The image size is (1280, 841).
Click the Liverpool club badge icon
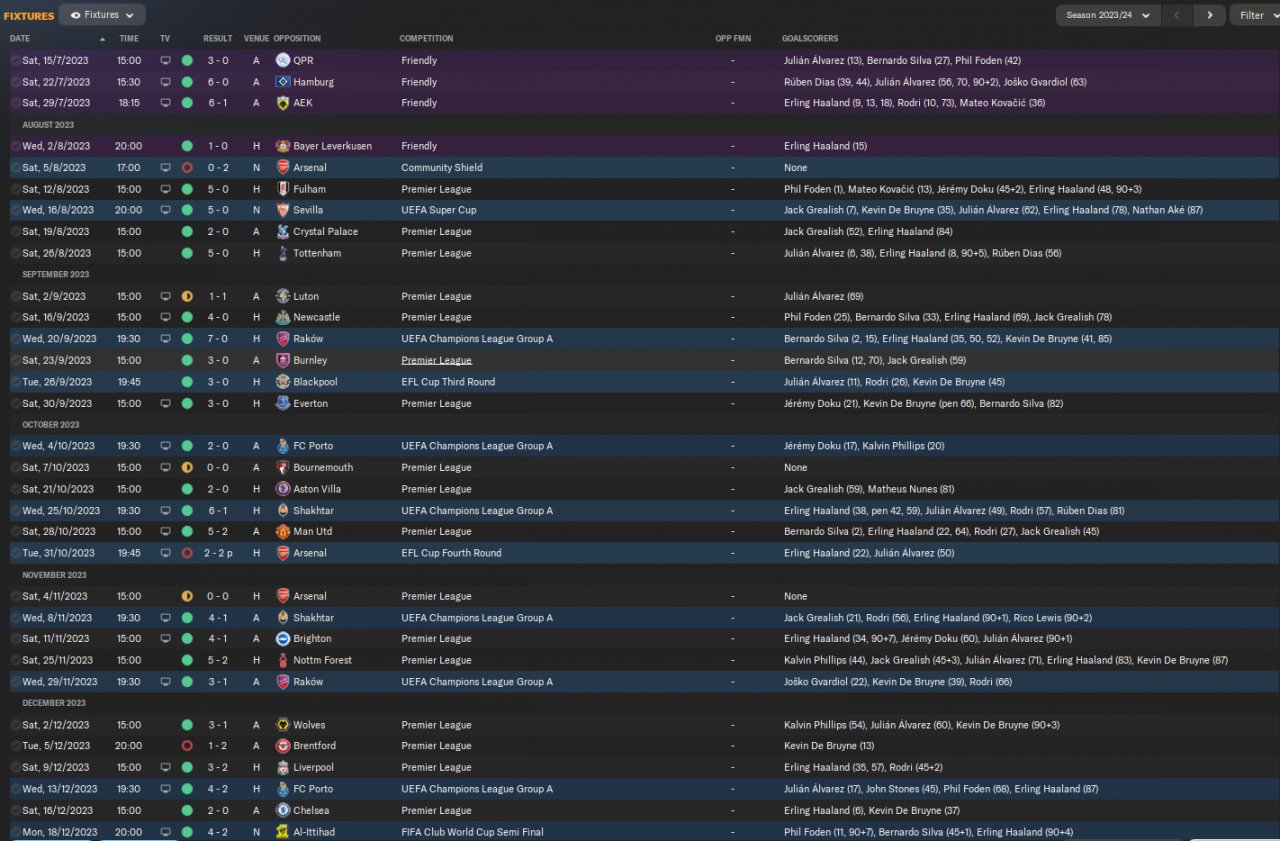pos(283,768)
